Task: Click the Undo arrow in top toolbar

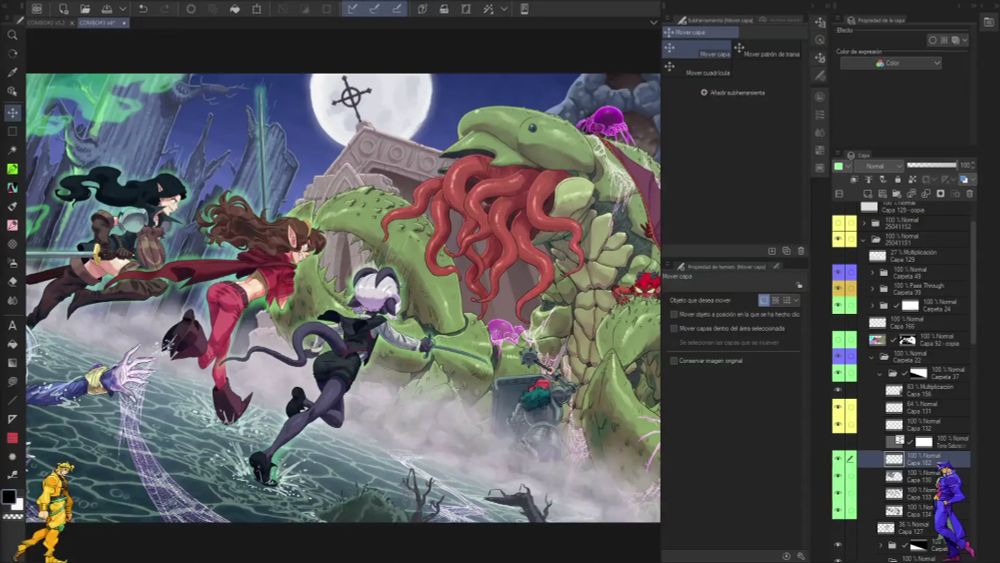Action: coord(143,9)
